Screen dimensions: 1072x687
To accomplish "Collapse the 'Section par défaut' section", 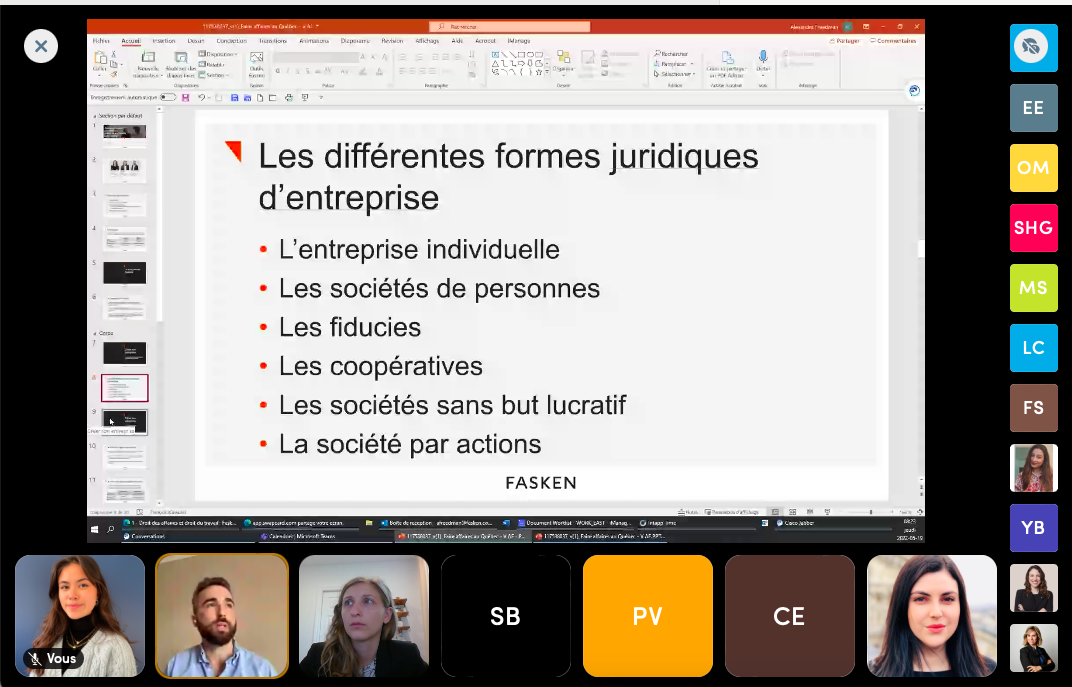I will coord(94,116).
